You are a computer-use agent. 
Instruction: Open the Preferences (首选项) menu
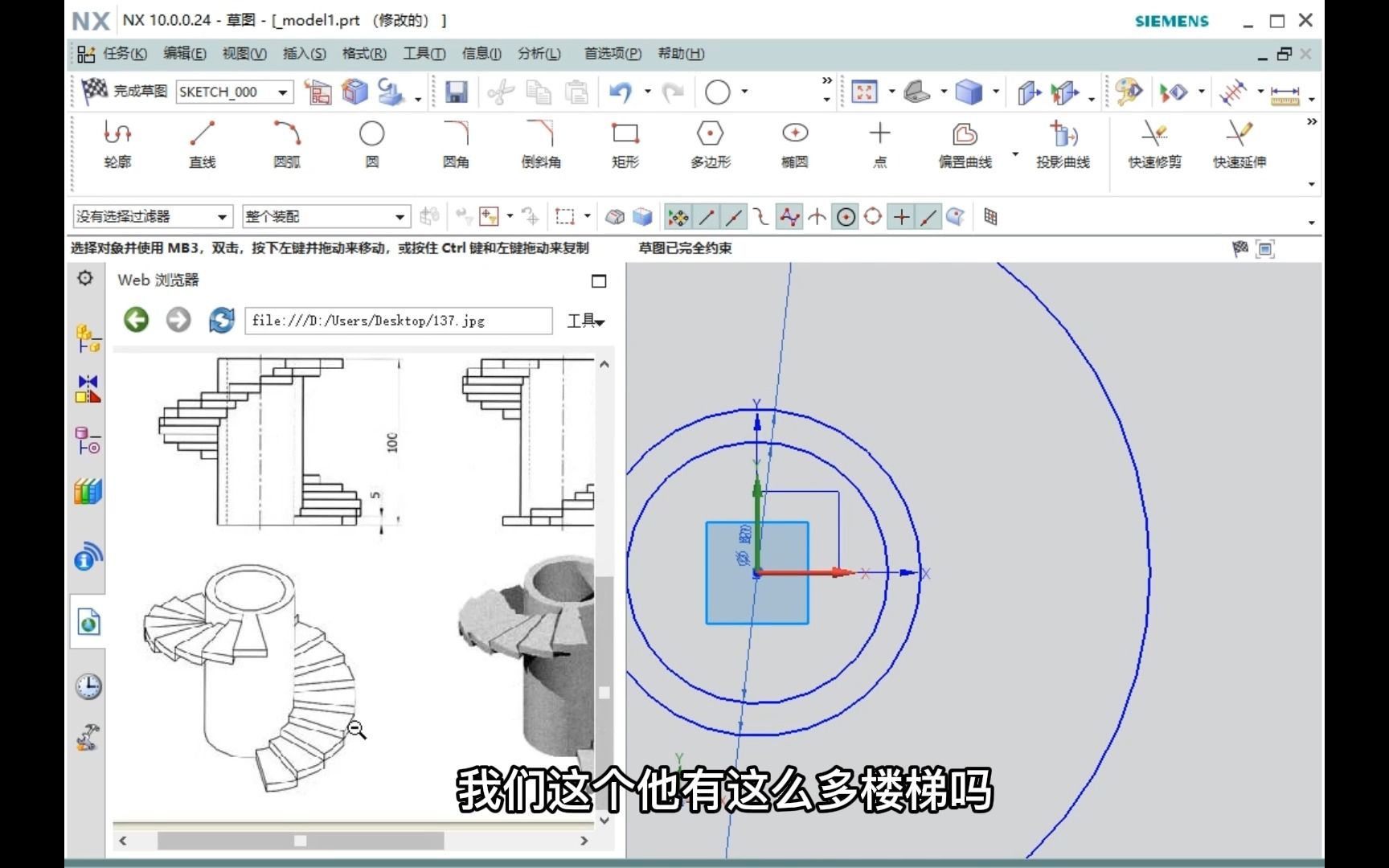[613, 54]
